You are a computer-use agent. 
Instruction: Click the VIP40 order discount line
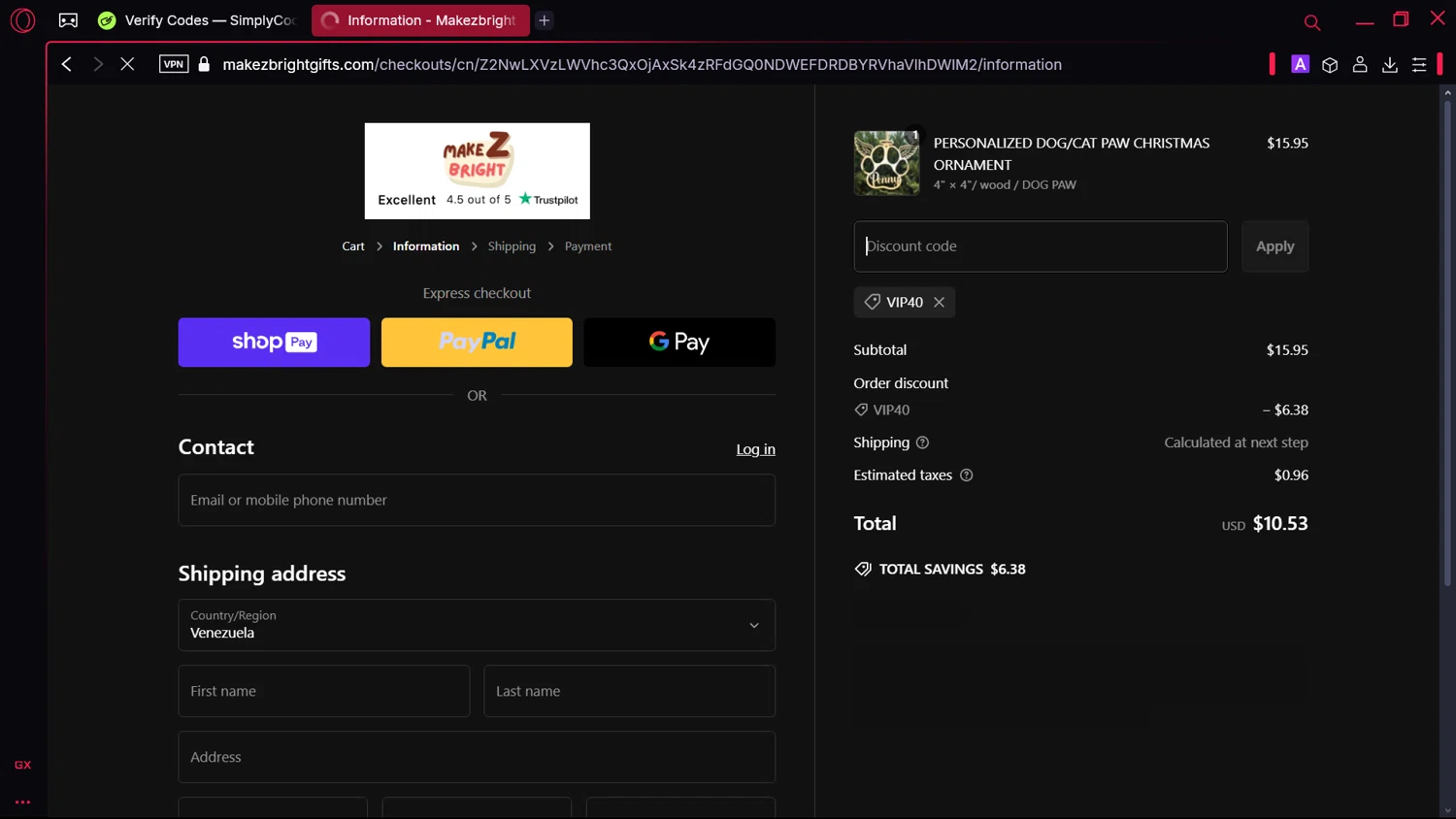[x=1081, y=409]
